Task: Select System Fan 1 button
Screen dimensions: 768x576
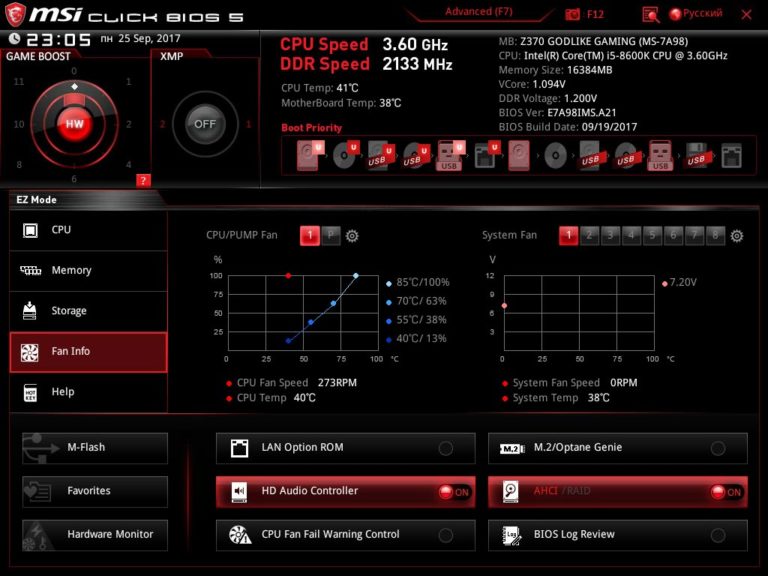Action: coord(569,236)
